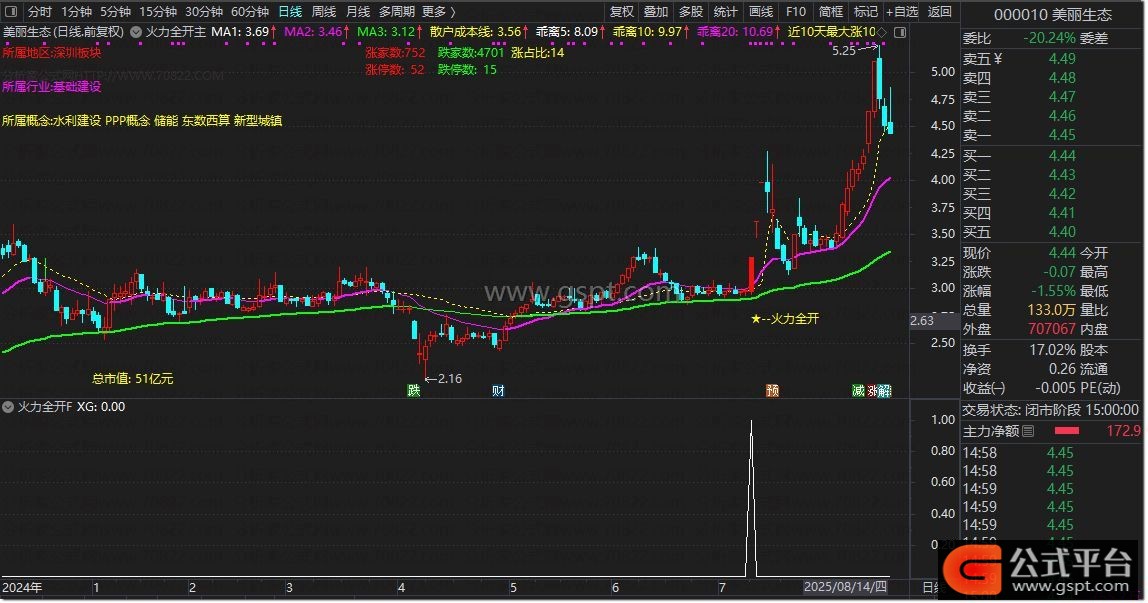Click the 跌停数: 15 statistic

pyautogui.click(x=467, y=70)
